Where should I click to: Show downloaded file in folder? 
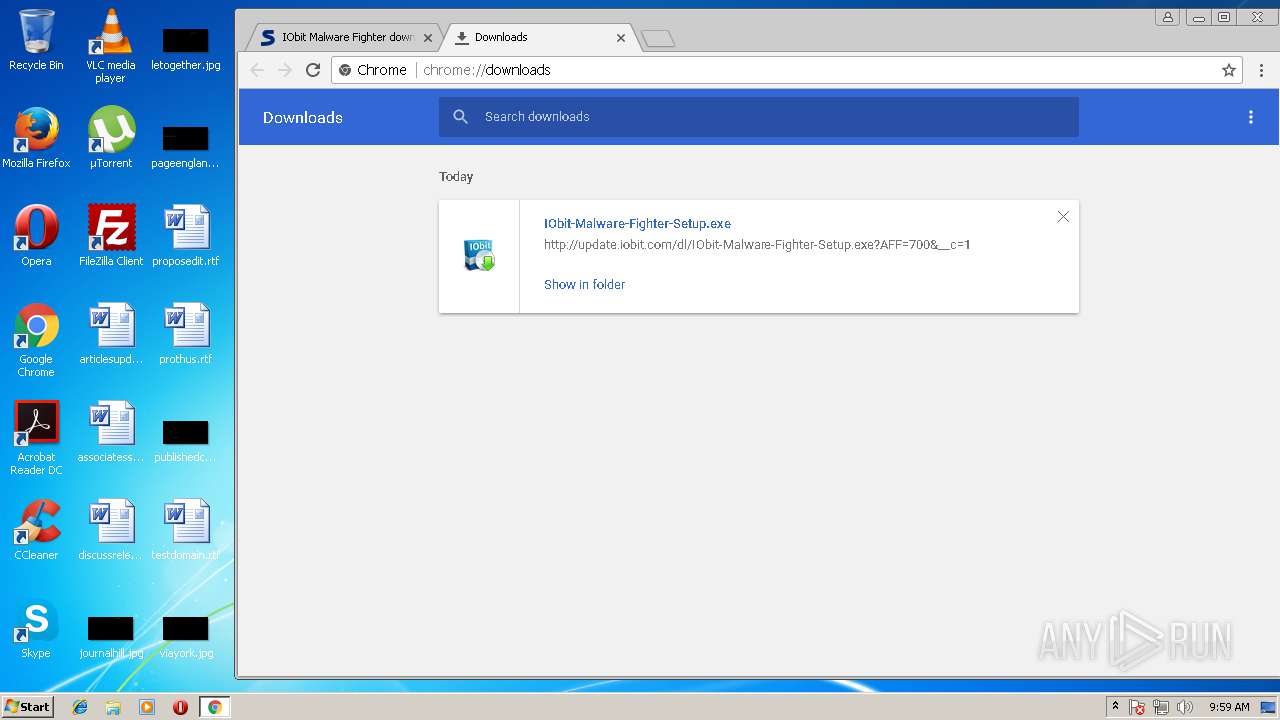(584, 285)
